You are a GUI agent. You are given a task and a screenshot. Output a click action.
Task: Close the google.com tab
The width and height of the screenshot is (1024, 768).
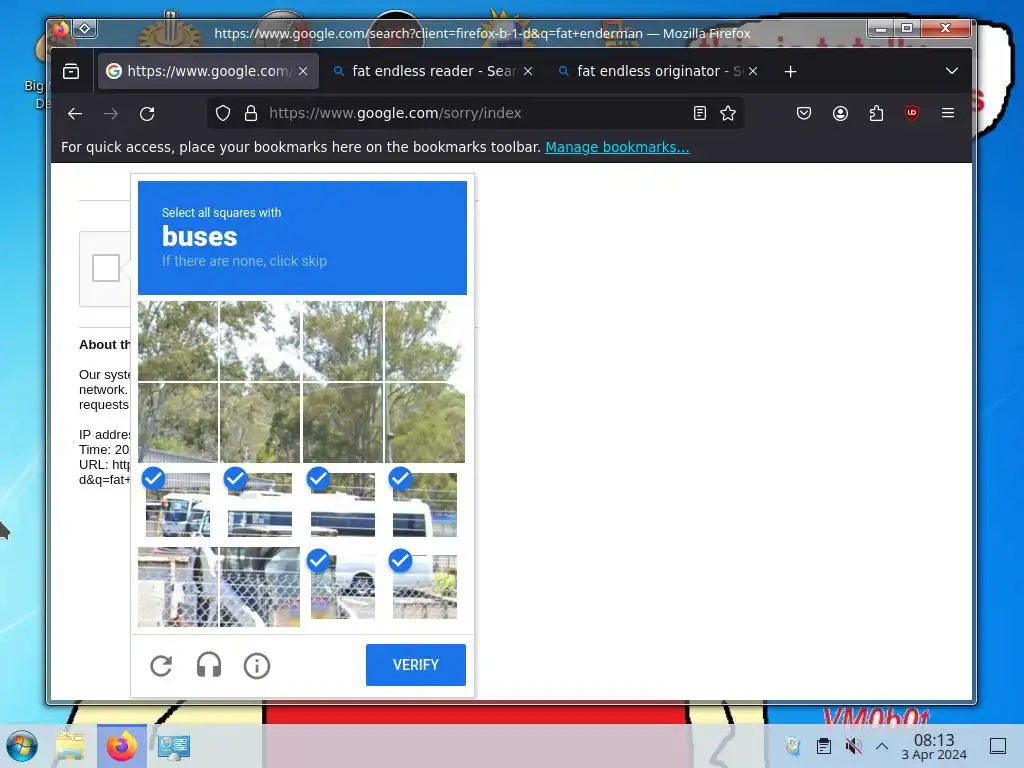click(x=303, y=71)
